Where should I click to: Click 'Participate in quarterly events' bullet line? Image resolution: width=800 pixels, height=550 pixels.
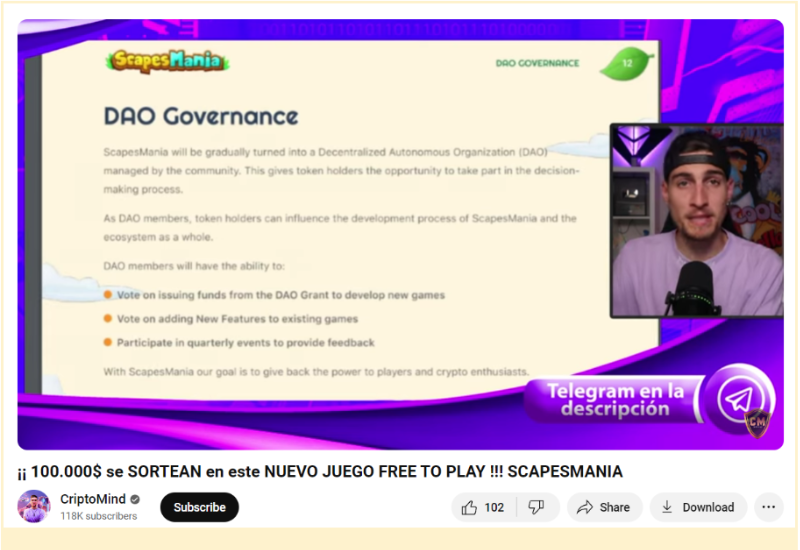click(239, 343)
